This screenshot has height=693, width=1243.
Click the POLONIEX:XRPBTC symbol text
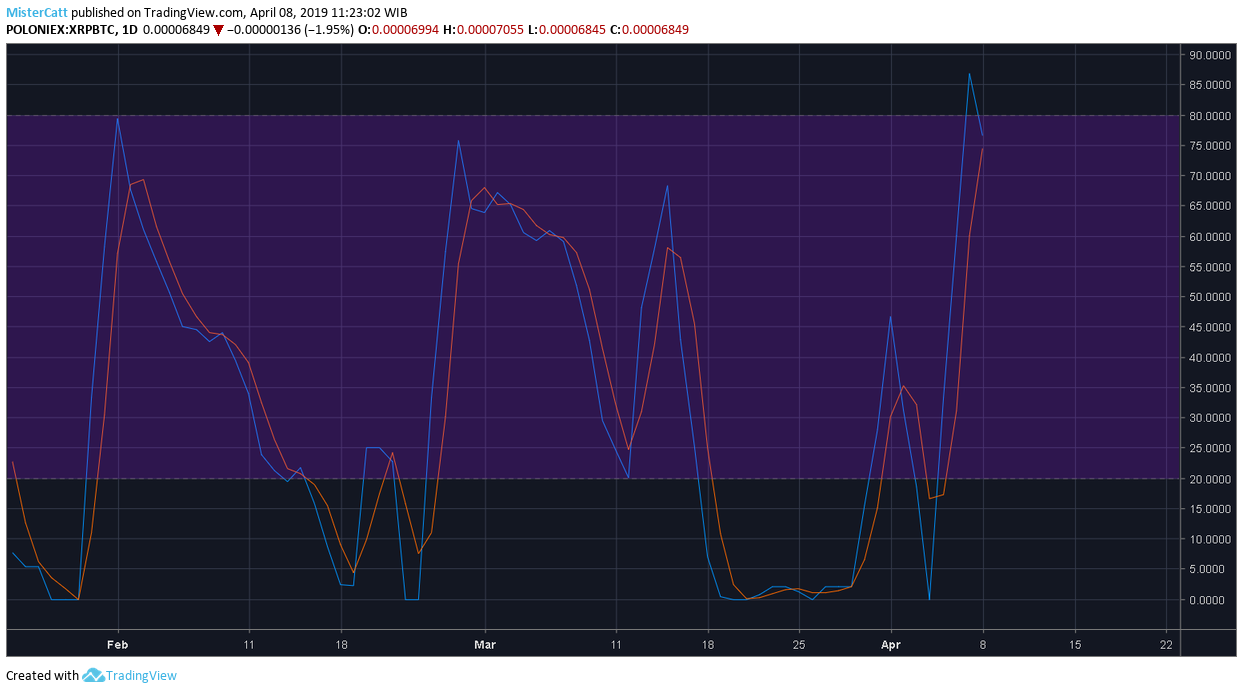60,30
